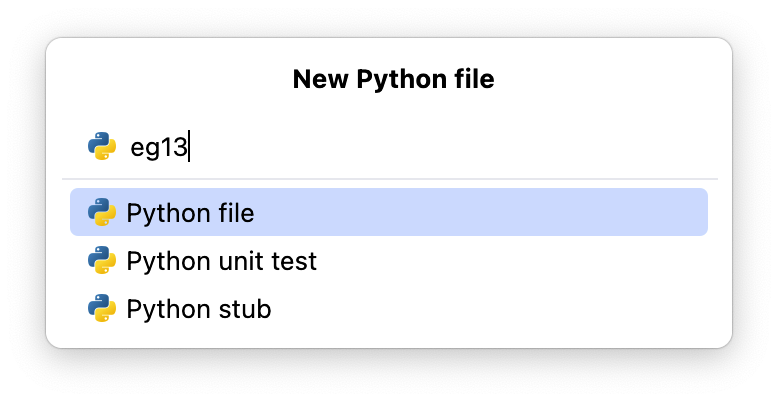Choose Python unit test from list
The height and width of the screenshot is (402, 778).
pos(221,262)
